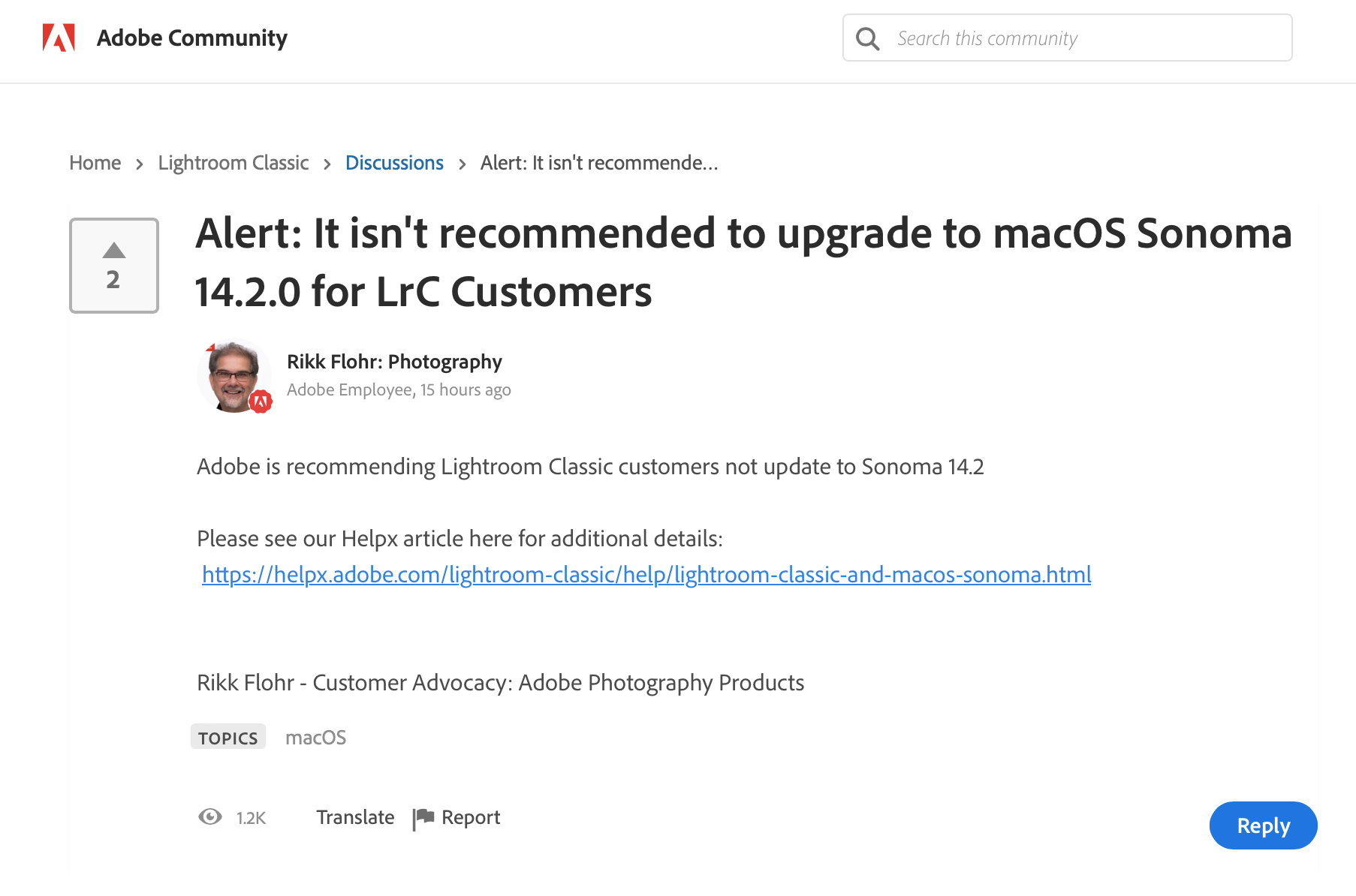Click the upvote count number 2
The height and width of the screenshot is (896, 1356).
(x=113, y=280)
